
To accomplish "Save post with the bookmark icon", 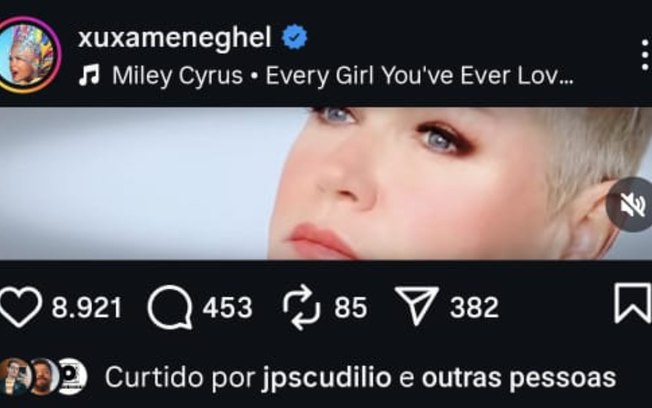I will pyautogui.click(x=633, y=303).
